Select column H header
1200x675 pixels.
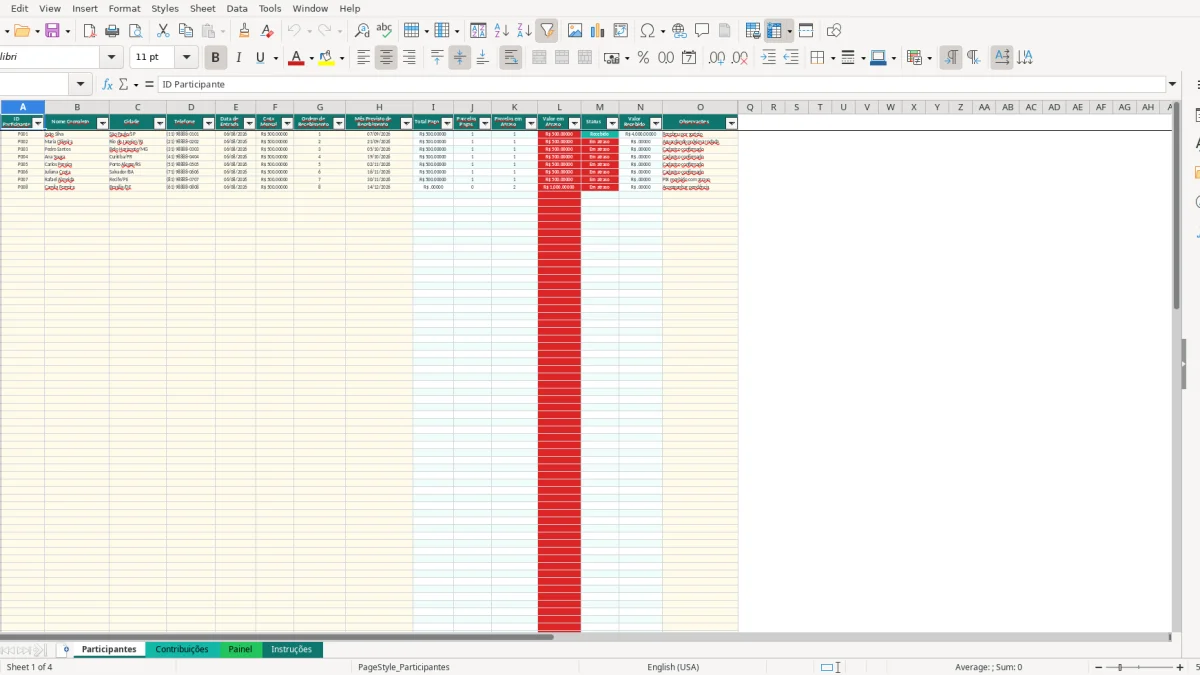point(379,107)
